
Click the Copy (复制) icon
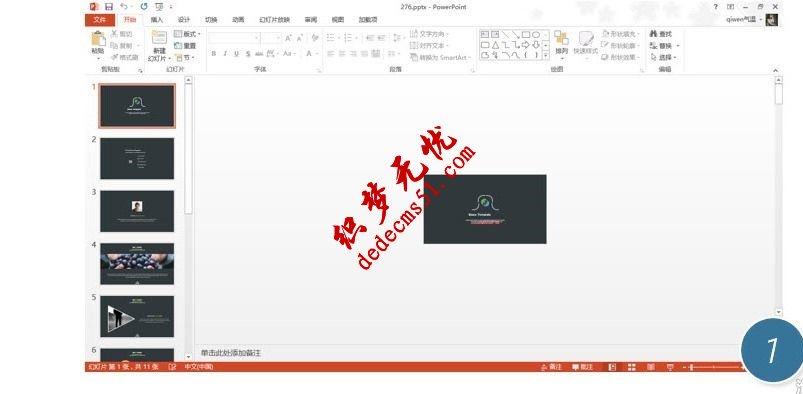tap(115, 46)
